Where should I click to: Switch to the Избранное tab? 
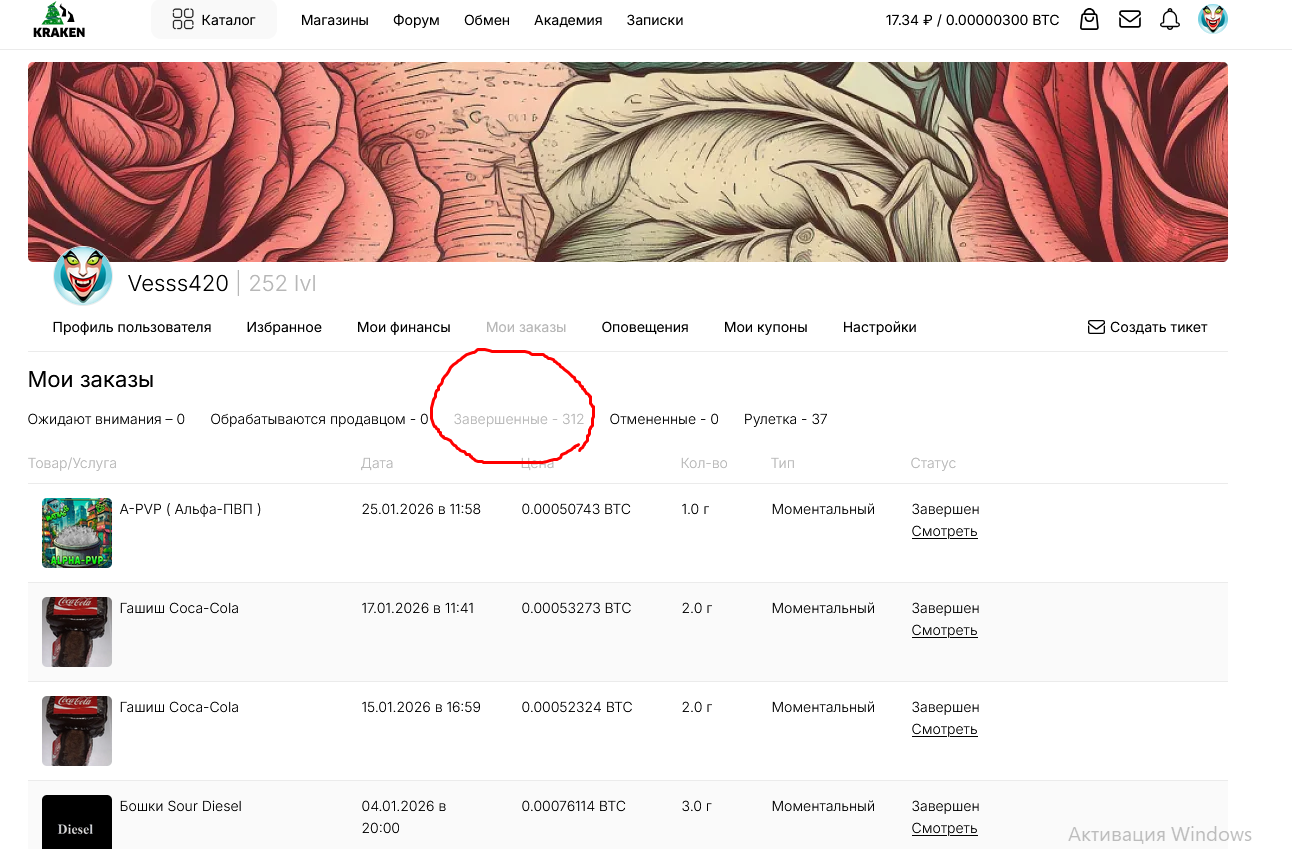pyautogui.click(x=284, y=327)
